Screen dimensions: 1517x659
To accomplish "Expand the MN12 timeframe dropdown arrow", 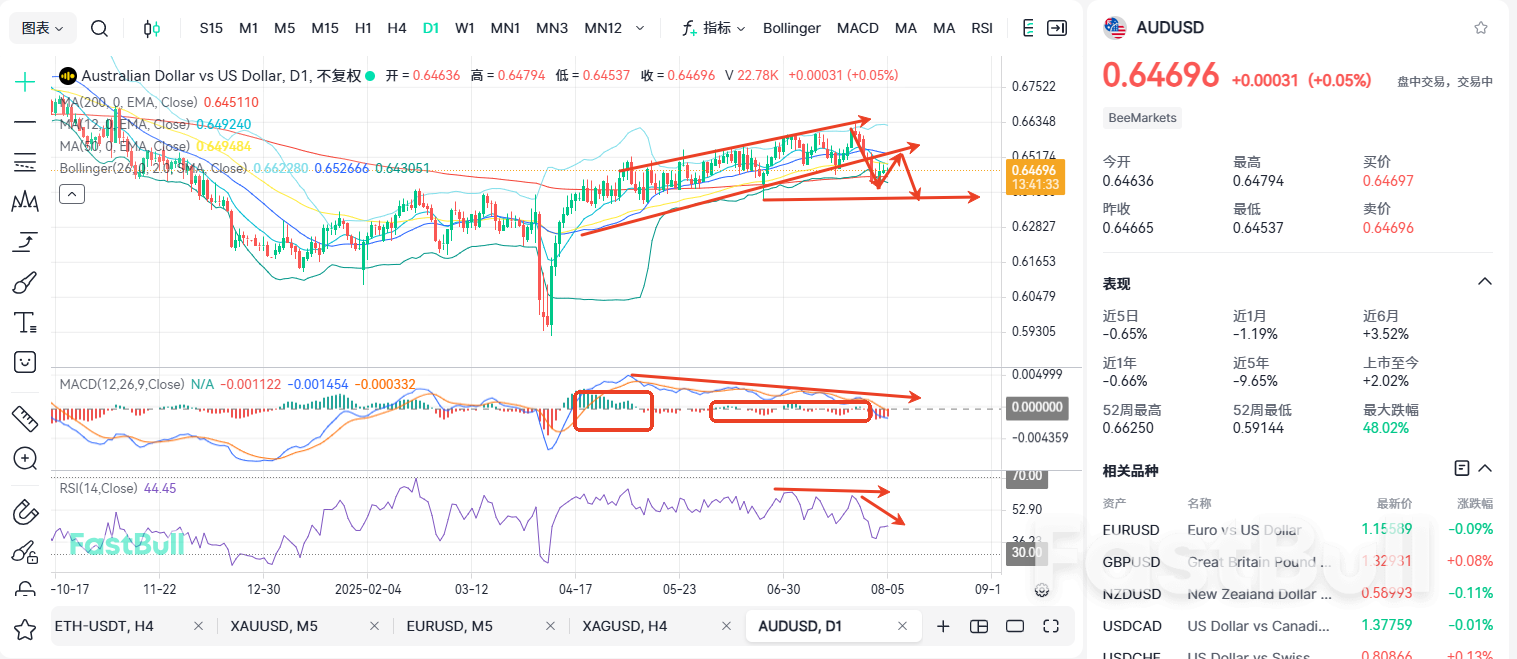I will 639,28.
